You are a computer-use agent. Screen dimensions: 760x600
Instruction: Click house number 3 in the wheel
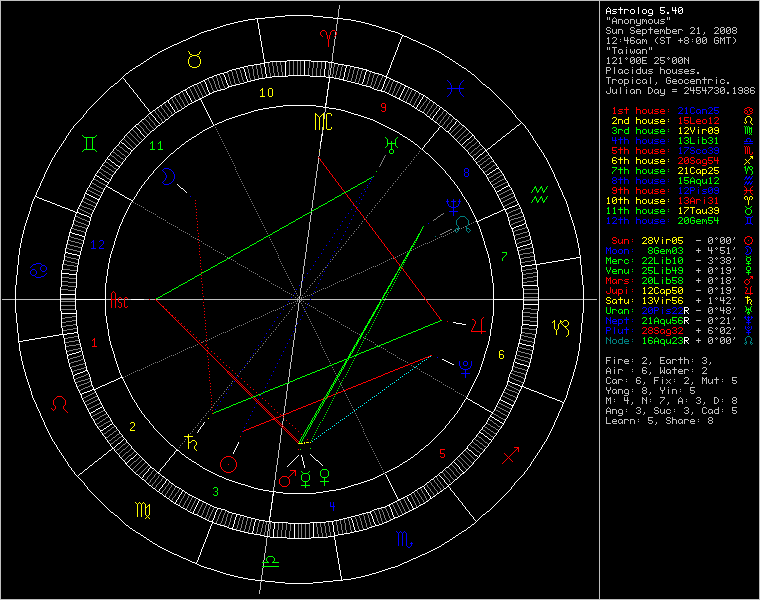tap(216, 491)
